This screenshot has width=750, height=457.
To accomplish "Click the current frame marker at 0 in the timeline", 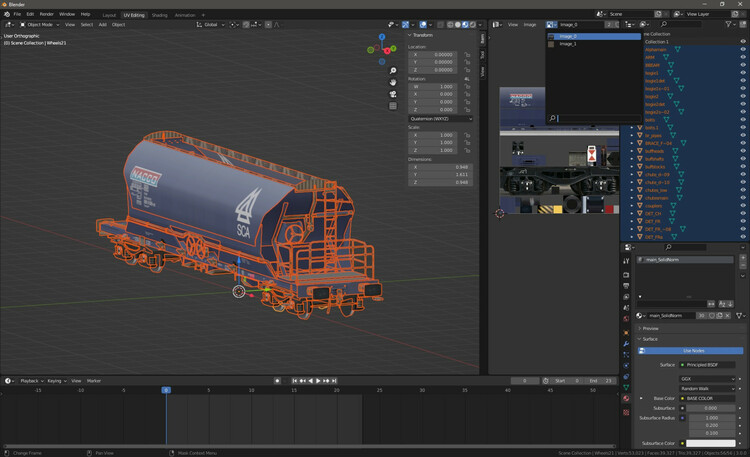I will click(x=166, y=390).
